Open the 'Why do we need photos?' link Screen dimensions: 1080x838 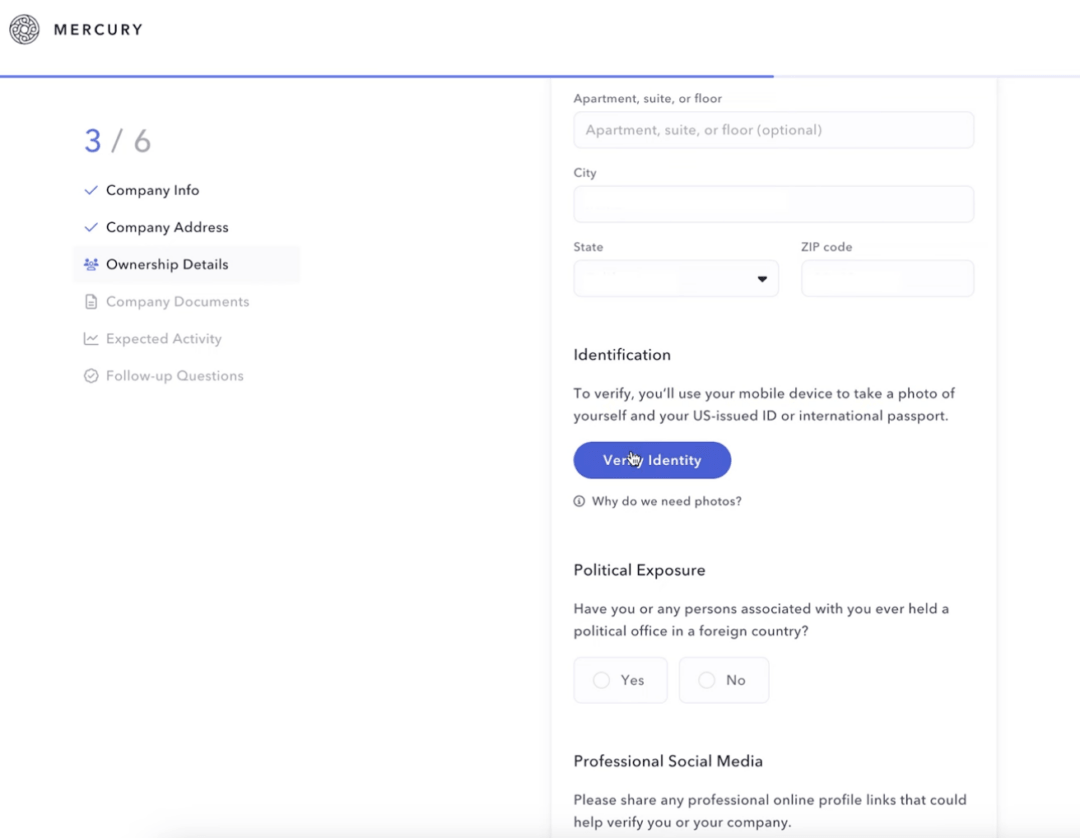(666, 500)
